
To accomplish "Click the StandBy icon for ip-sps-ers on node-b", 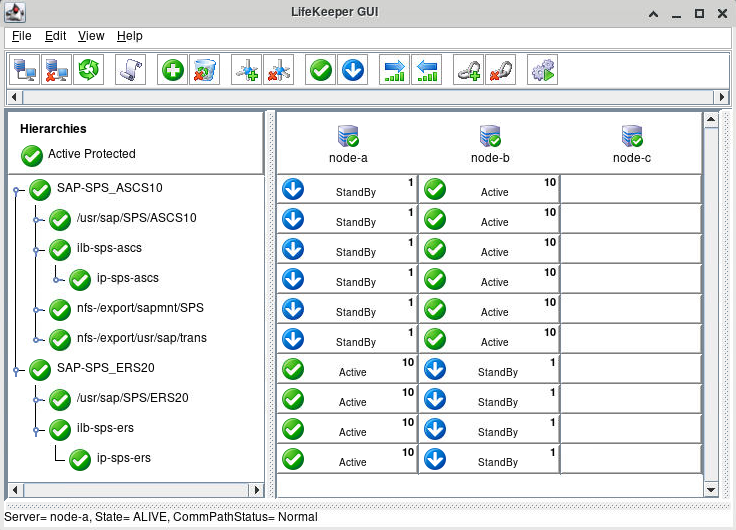I will [435, 459].
